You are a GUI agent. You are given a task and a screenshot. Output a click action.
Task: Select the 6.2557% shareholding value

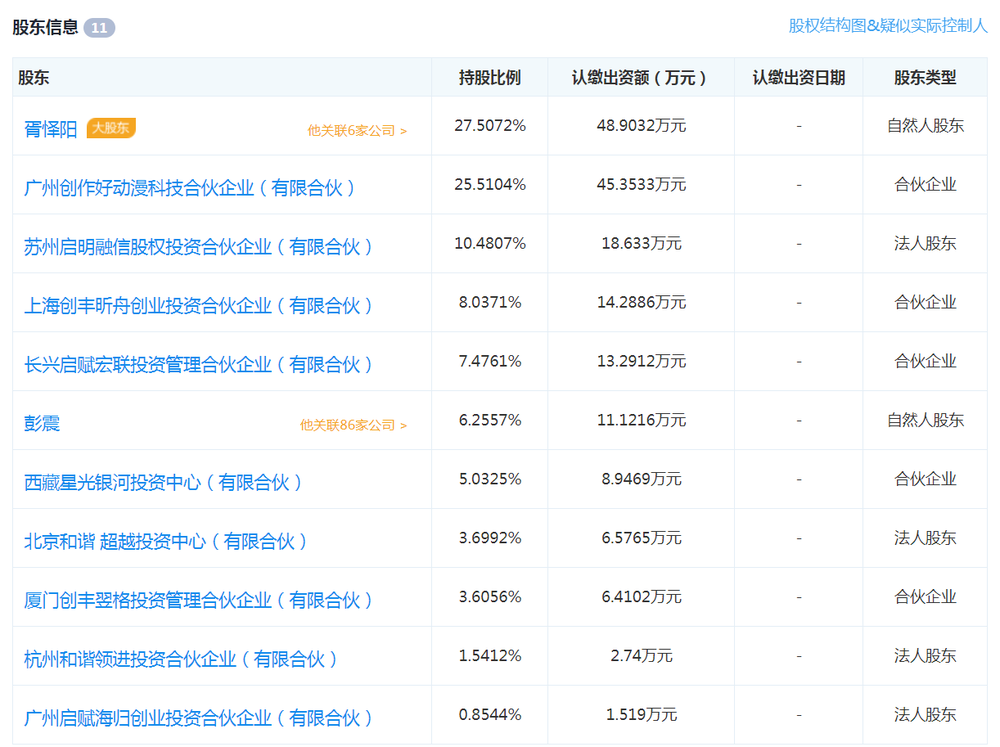point(490,420)
